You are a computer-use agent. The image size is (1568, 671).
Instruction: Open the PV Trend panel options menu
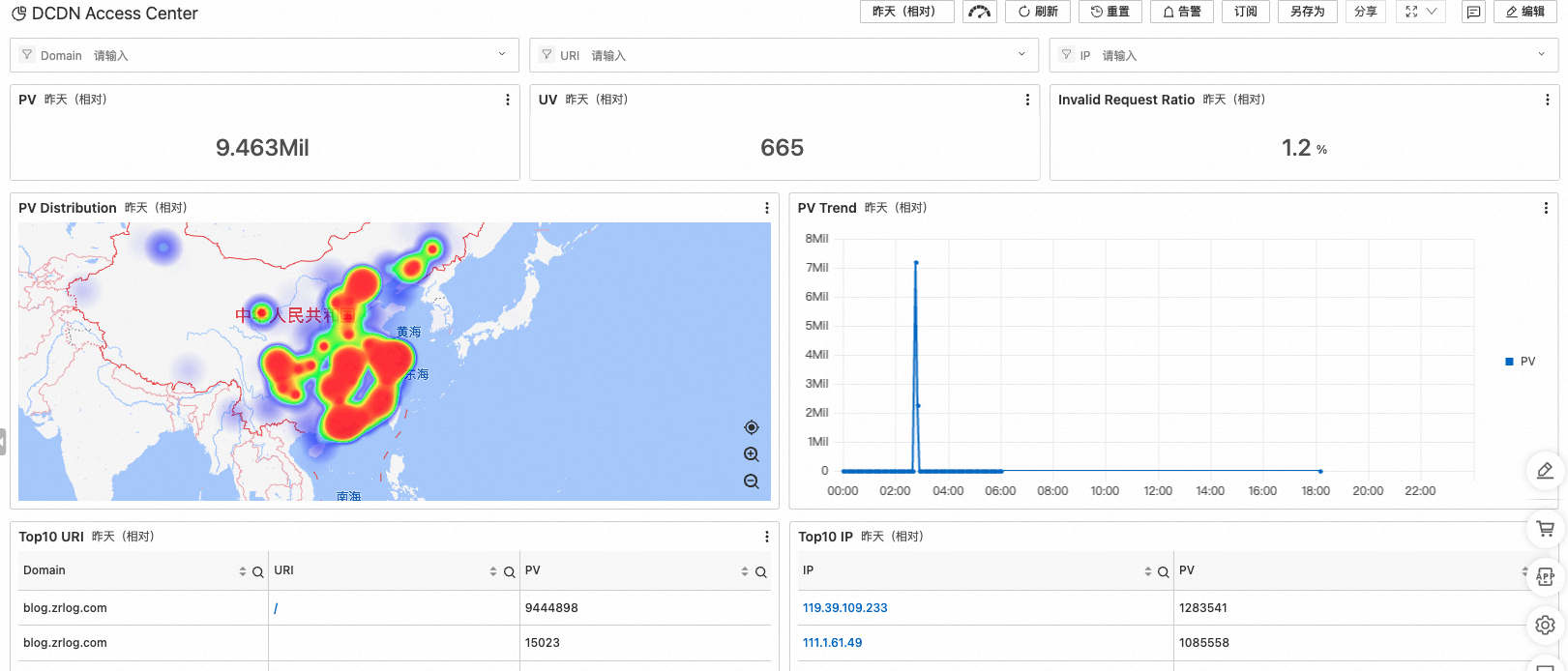tap(1546, 208)
